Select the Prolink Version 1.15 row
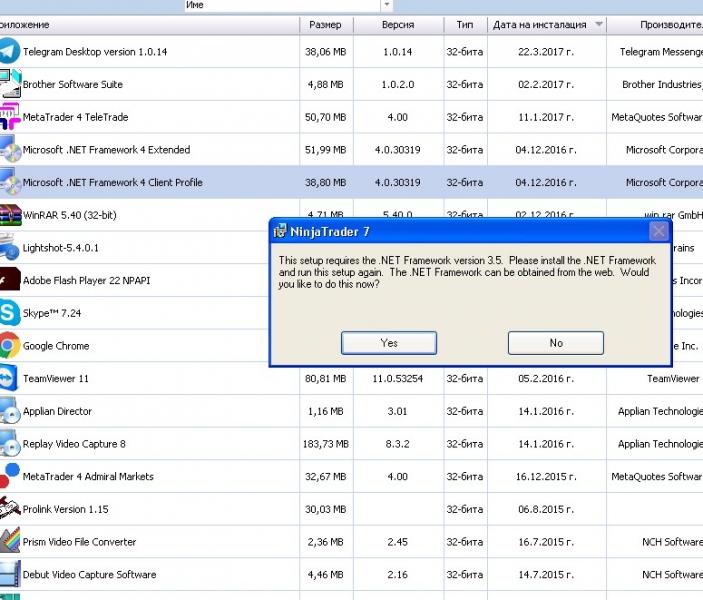The image size is (703, 600). [x=352, y=509]
